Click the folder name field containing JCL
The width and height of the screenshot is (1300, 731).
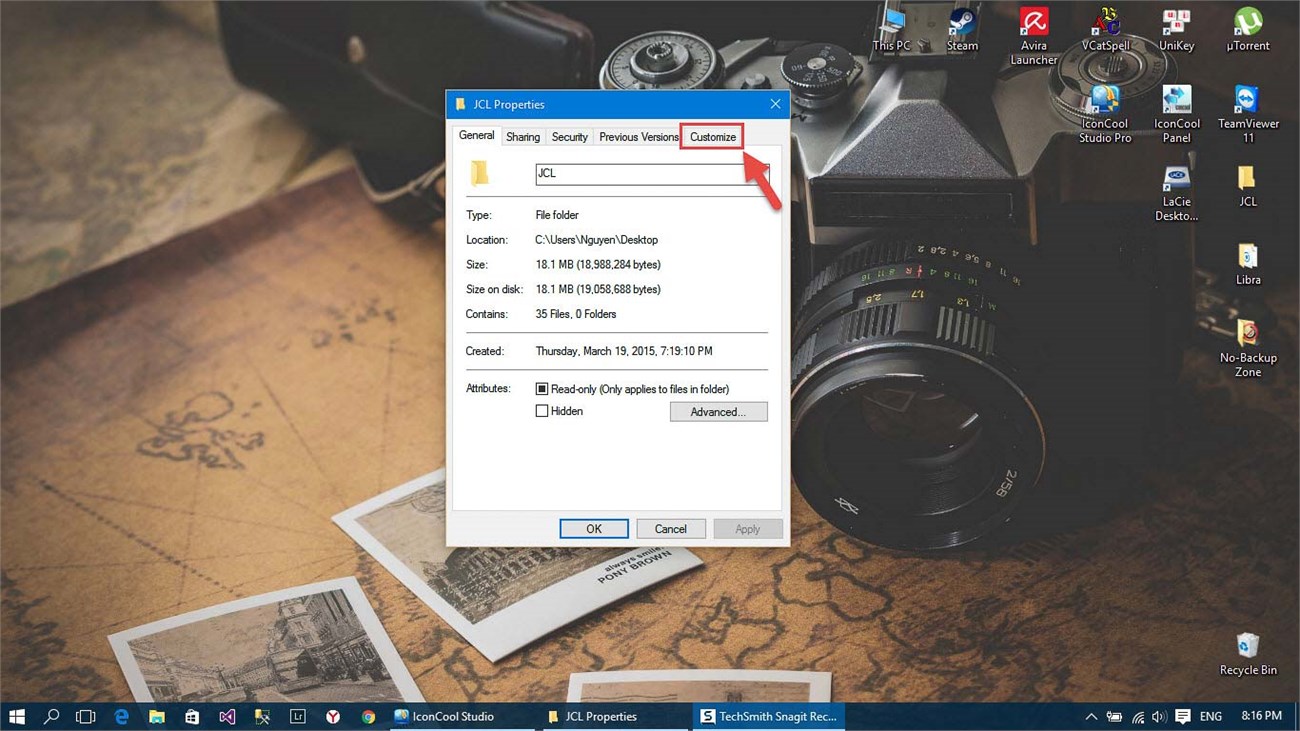point(652,173)
